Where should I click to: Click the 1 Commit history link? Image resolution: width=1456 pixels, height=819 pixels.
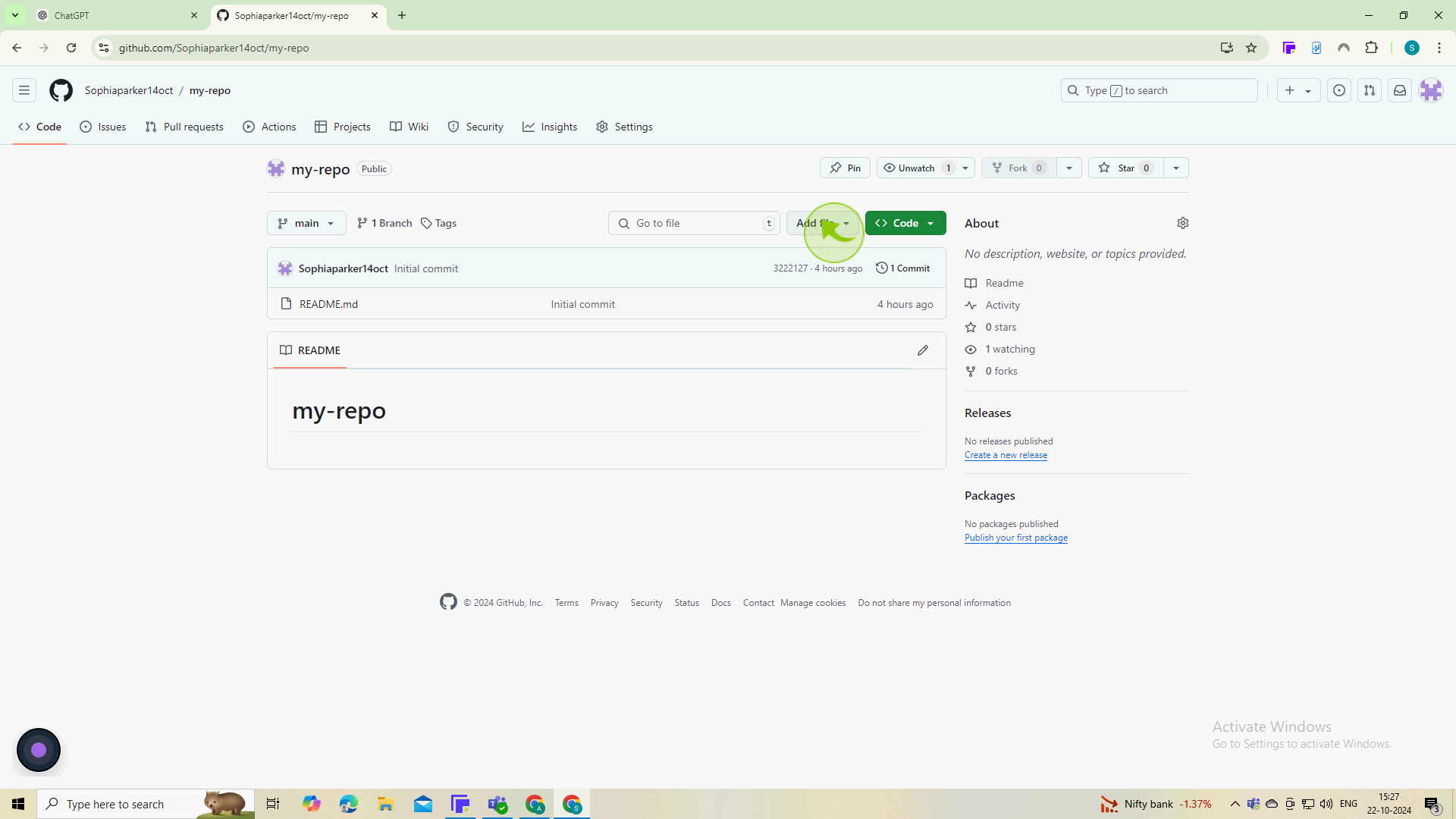click(902, 268)
